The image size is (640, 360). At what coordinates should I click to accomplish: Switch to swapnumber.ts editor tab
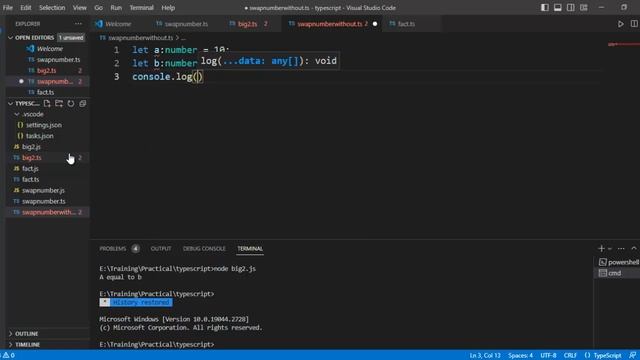[x=186, y=24]
